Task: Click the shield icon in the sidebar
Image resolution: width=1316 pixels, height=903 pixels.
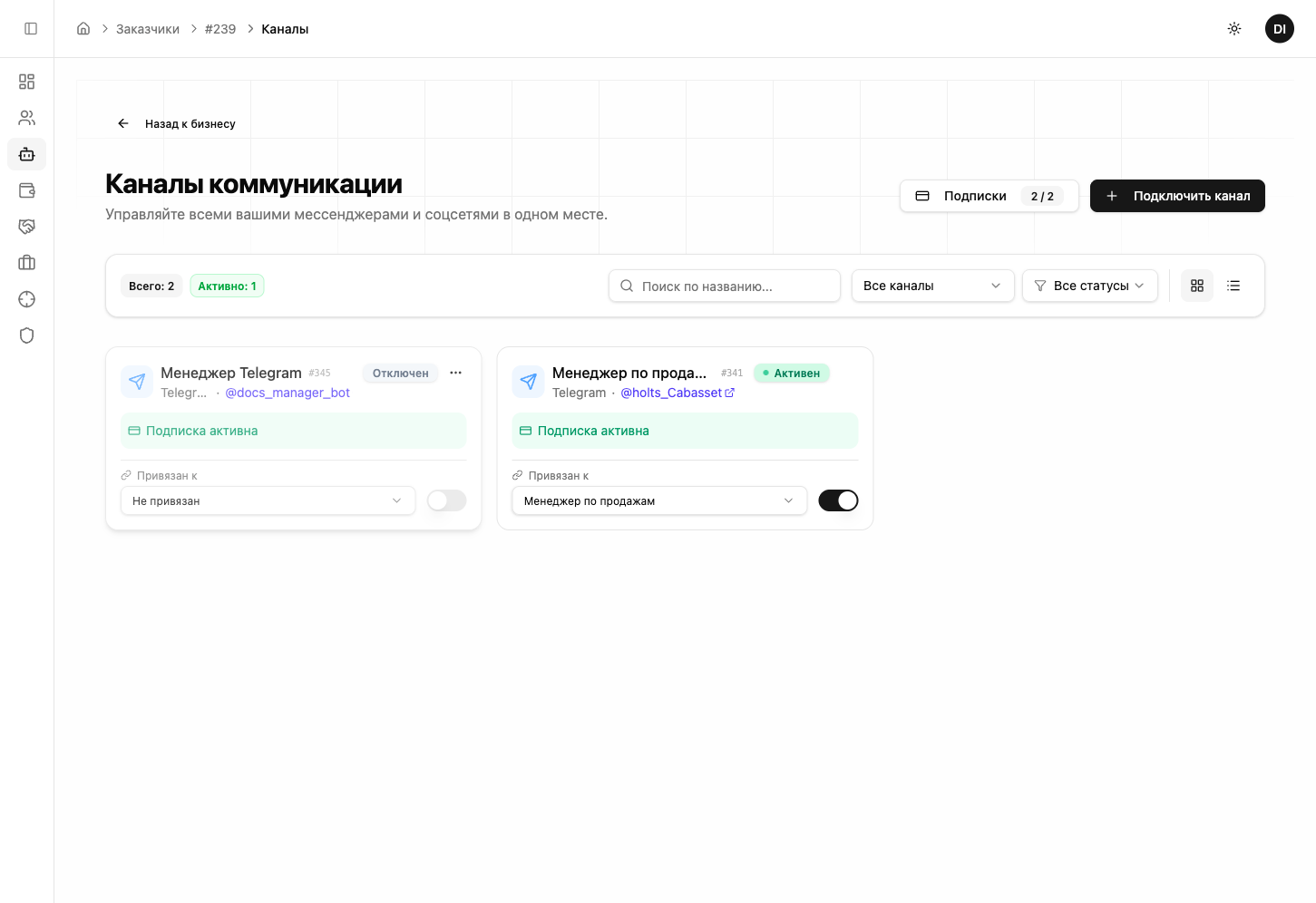Action: point(26,335)
